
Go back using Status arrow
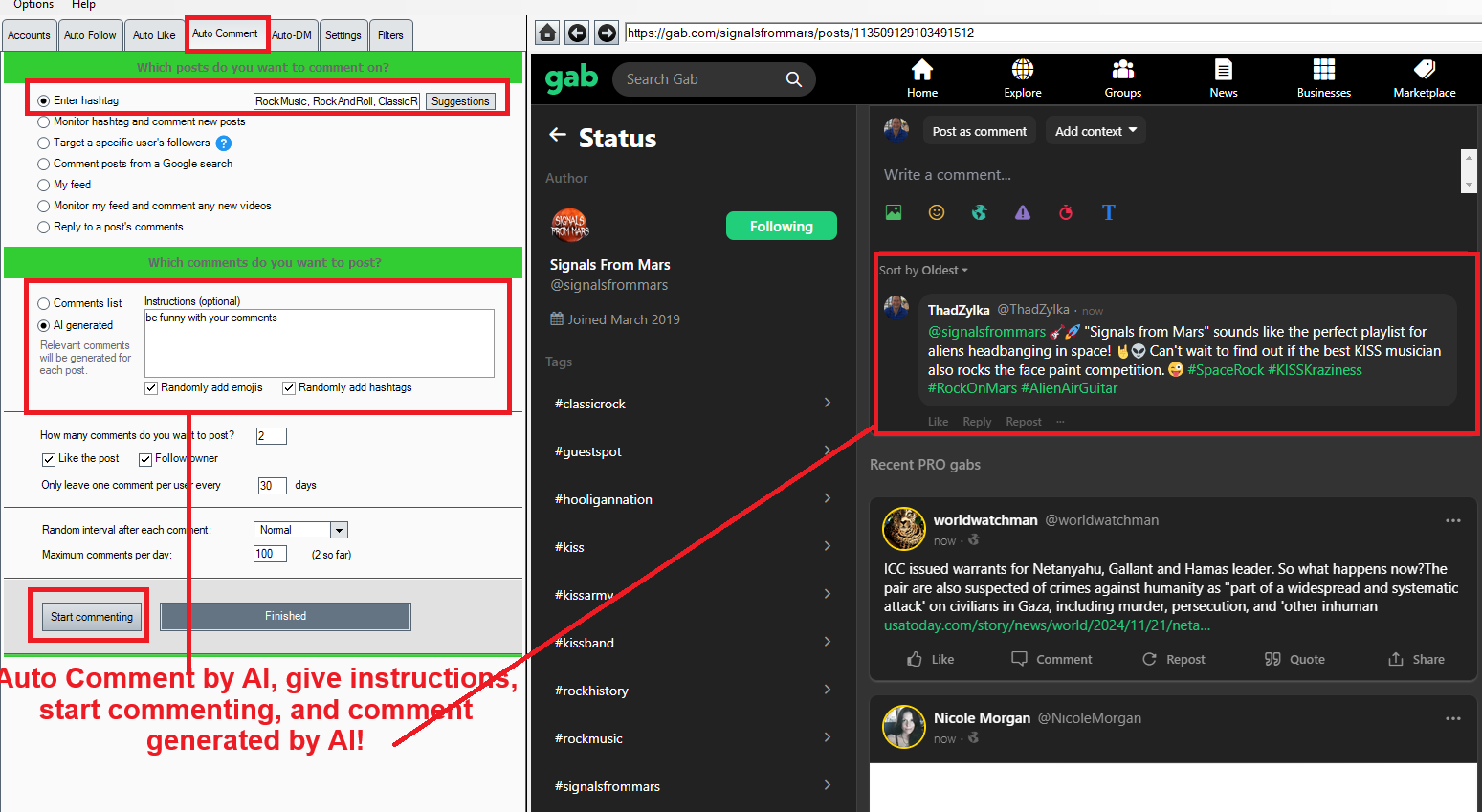[x=558, y=136]
